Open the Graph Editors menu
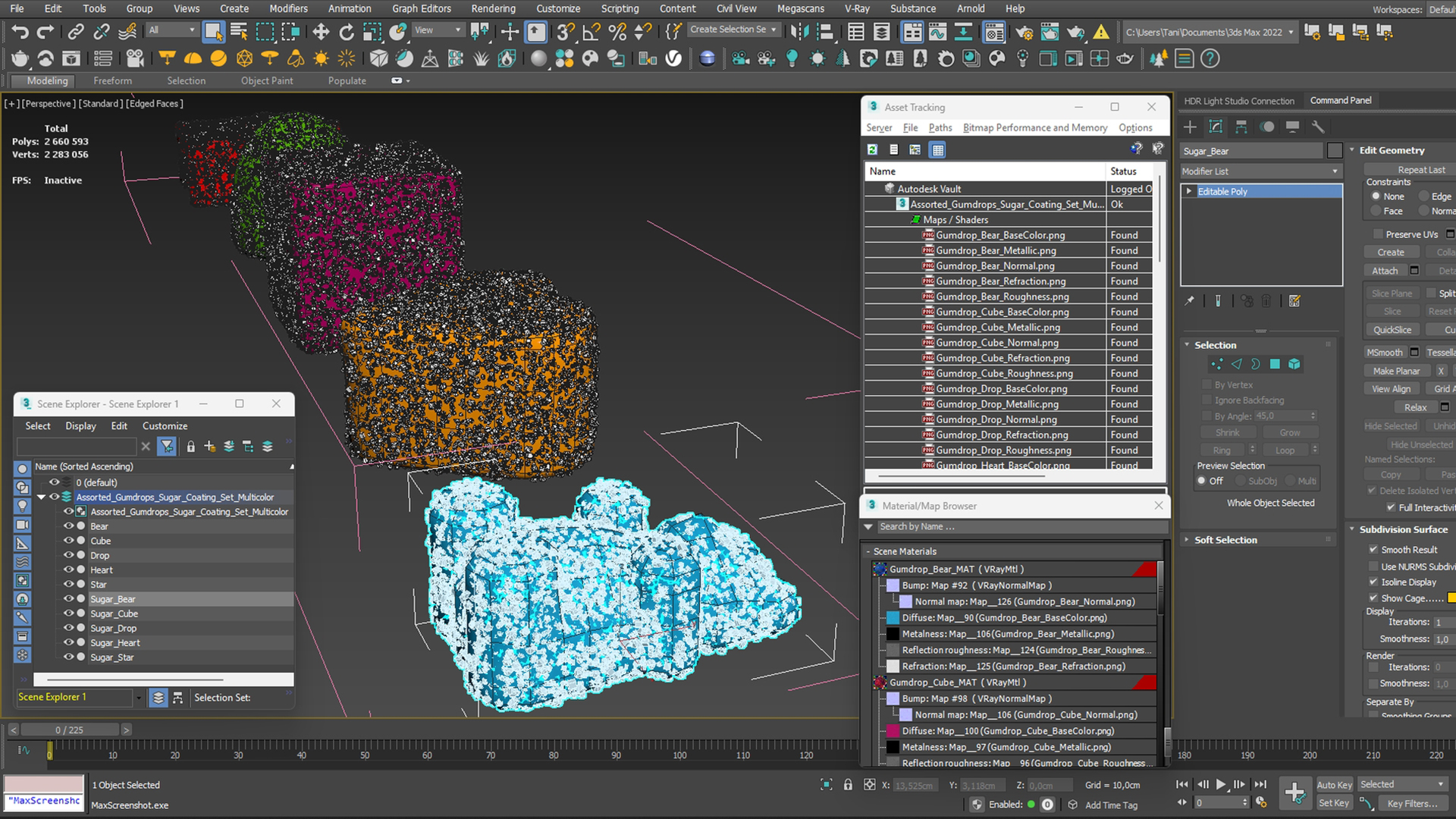 coord(421,8)
